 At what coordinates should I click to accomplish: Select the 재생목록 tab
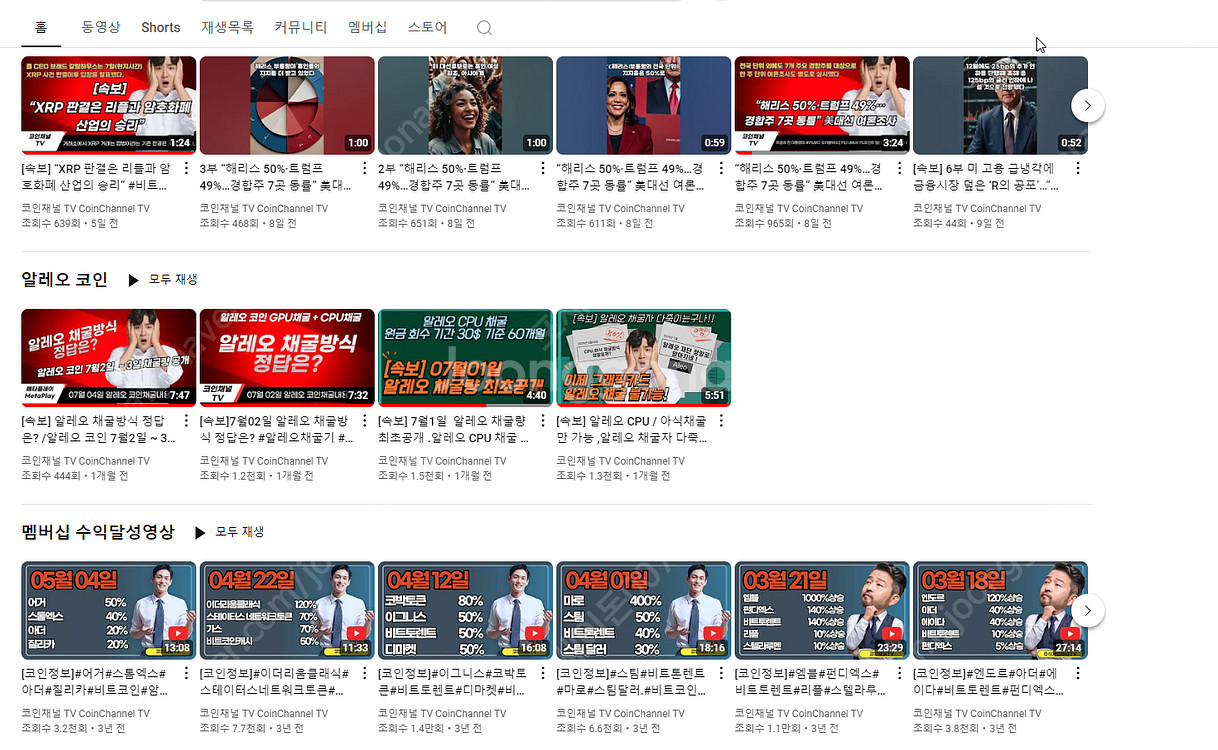[227, 28]
